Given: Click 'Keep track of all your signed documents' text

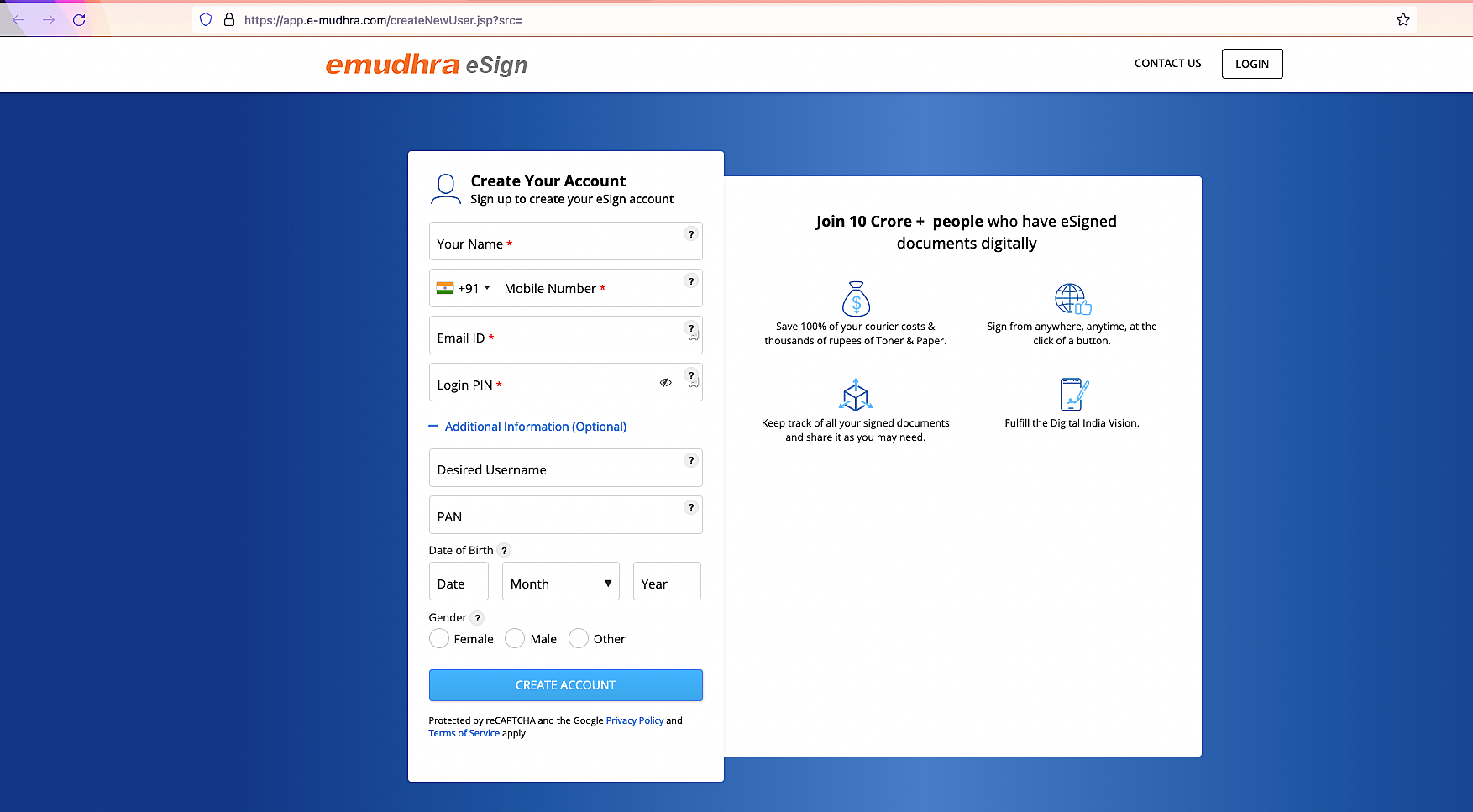Looking at the screenshot, I should (x=856, y=430).
